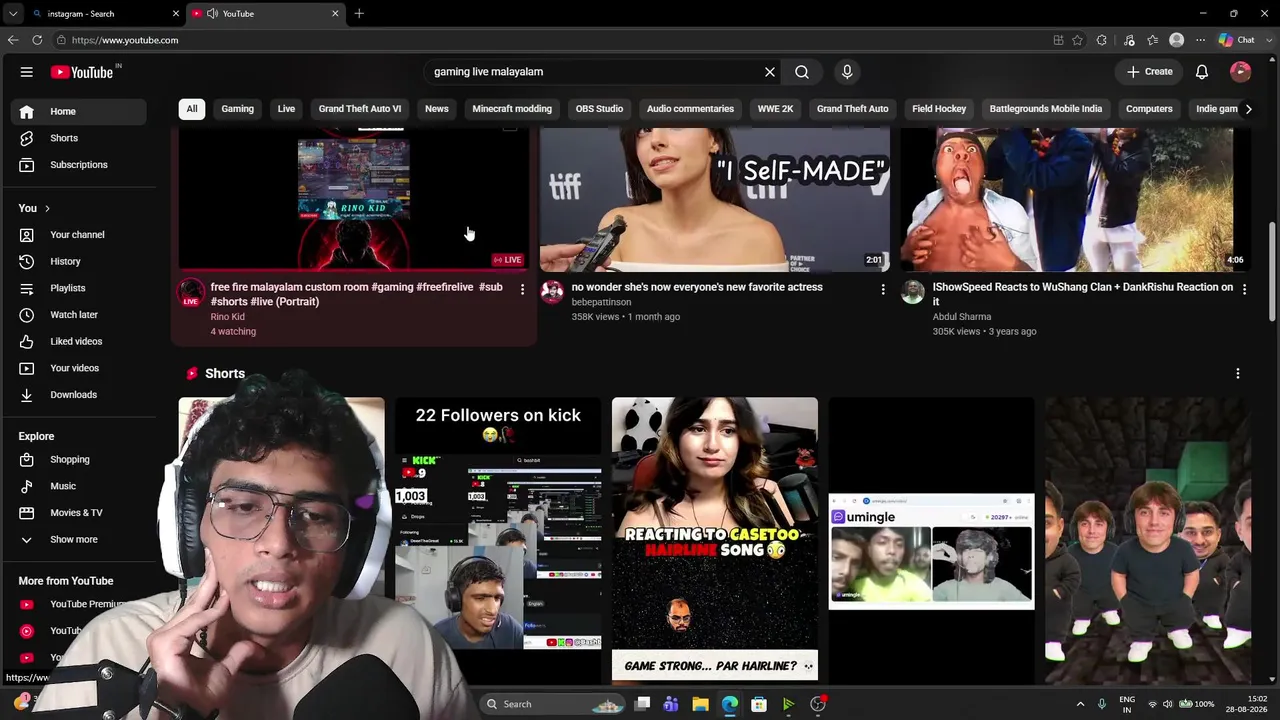The width and height of the screenshot is (1280, 720).
Task: Reload the page
Action: 37,40
